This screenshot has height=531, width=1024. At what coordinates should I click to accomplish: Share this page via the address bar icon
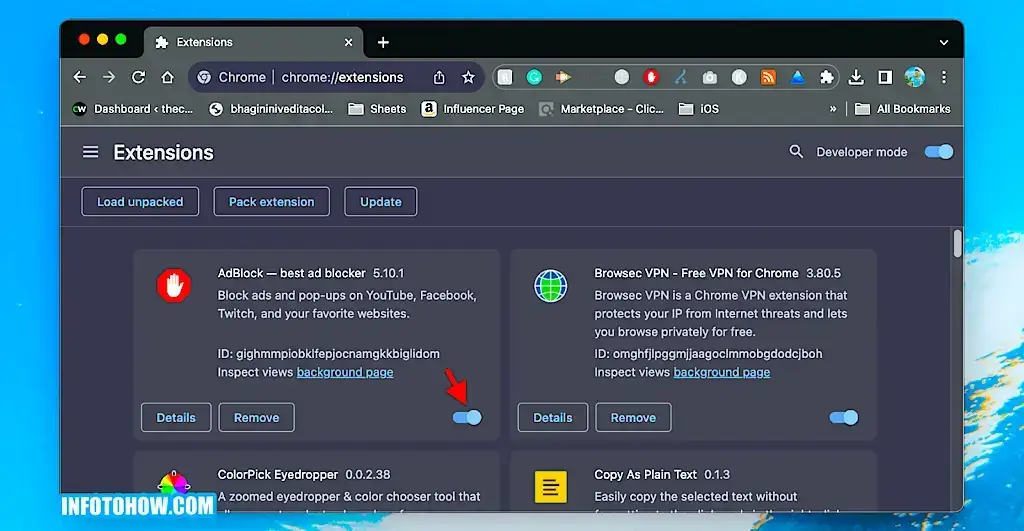439,77
